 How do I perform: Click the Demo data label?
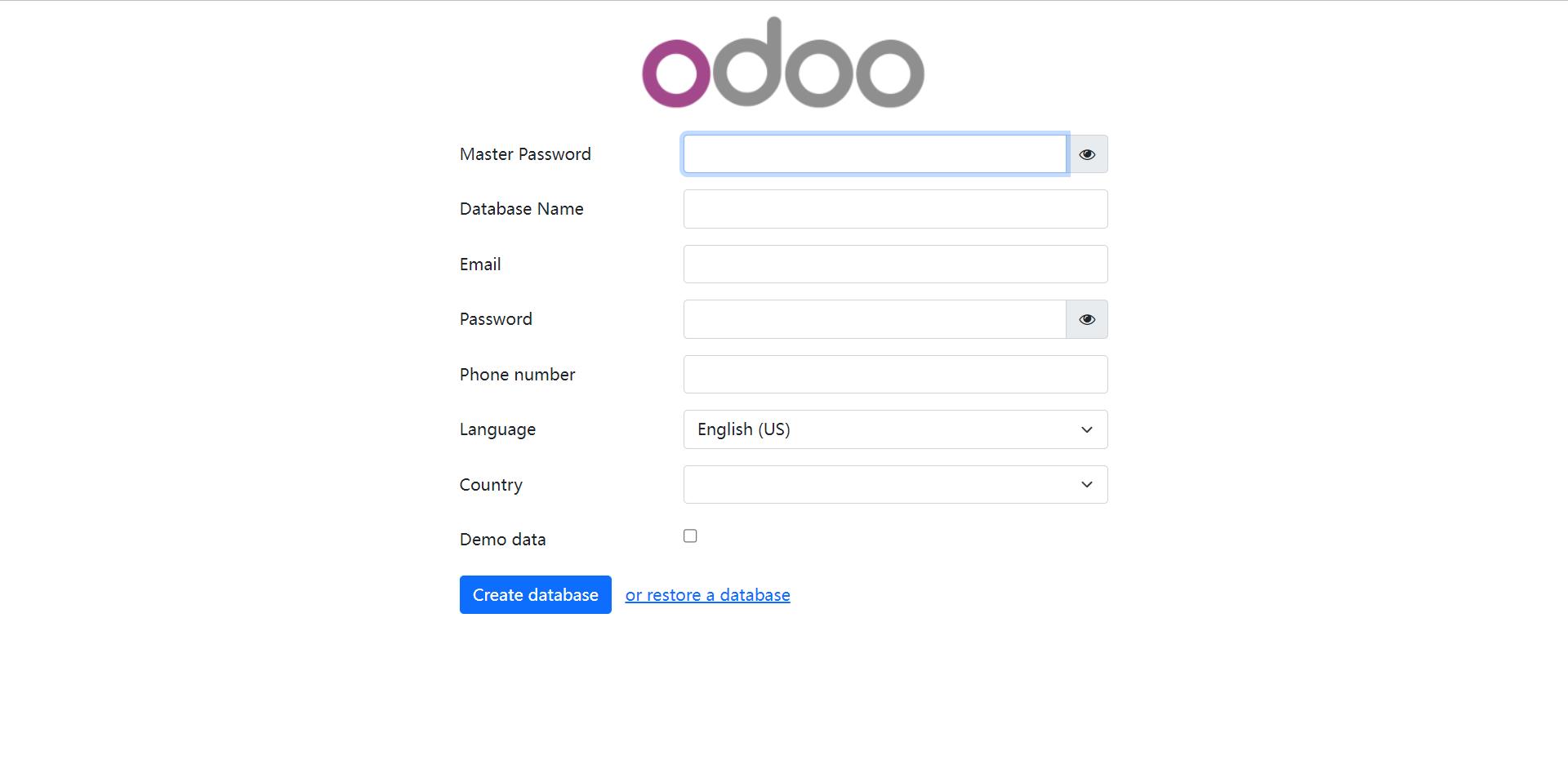coord(502,539)
